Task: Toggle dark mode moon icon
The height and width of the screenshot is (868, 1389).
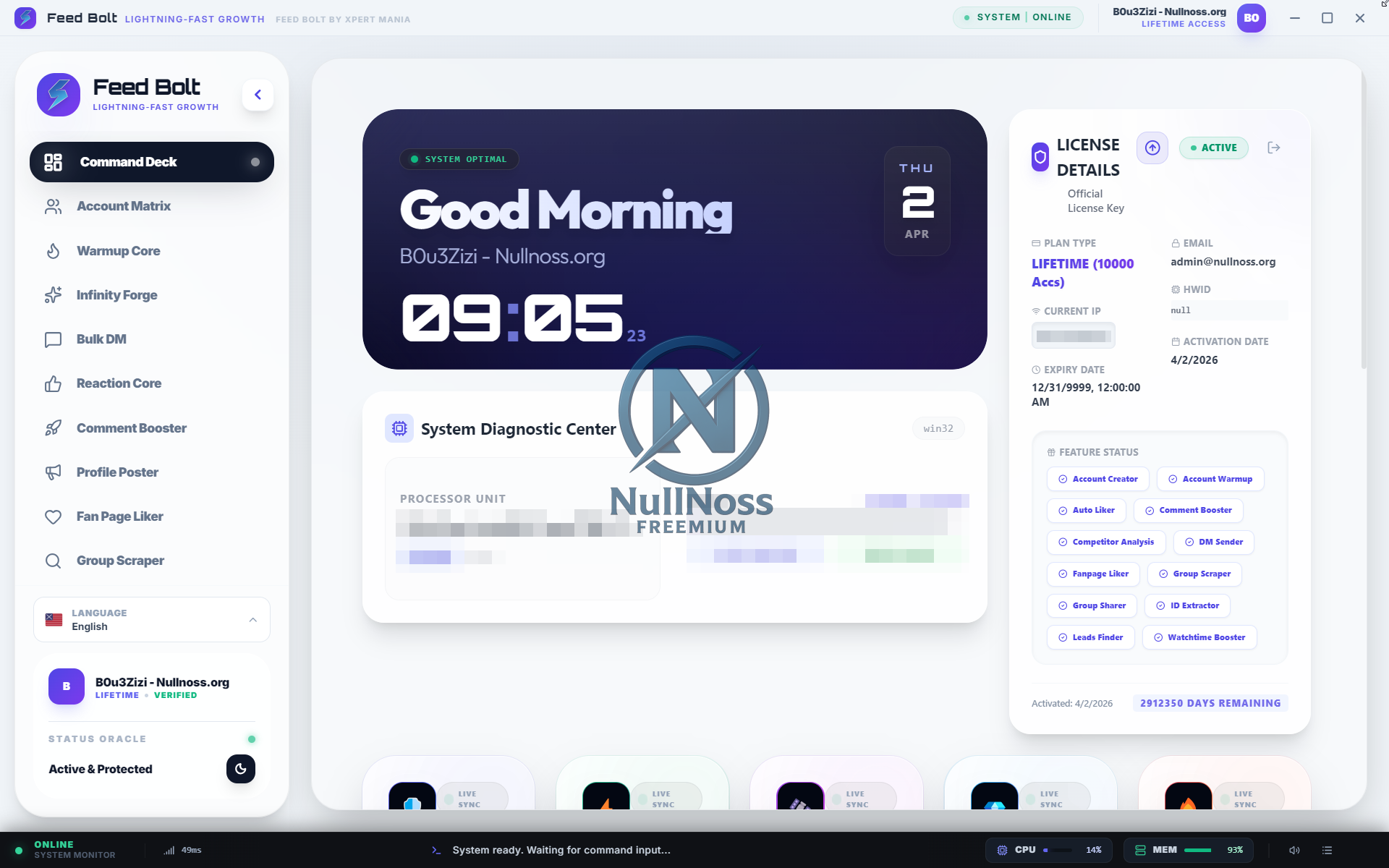Action: click(241, 769)
